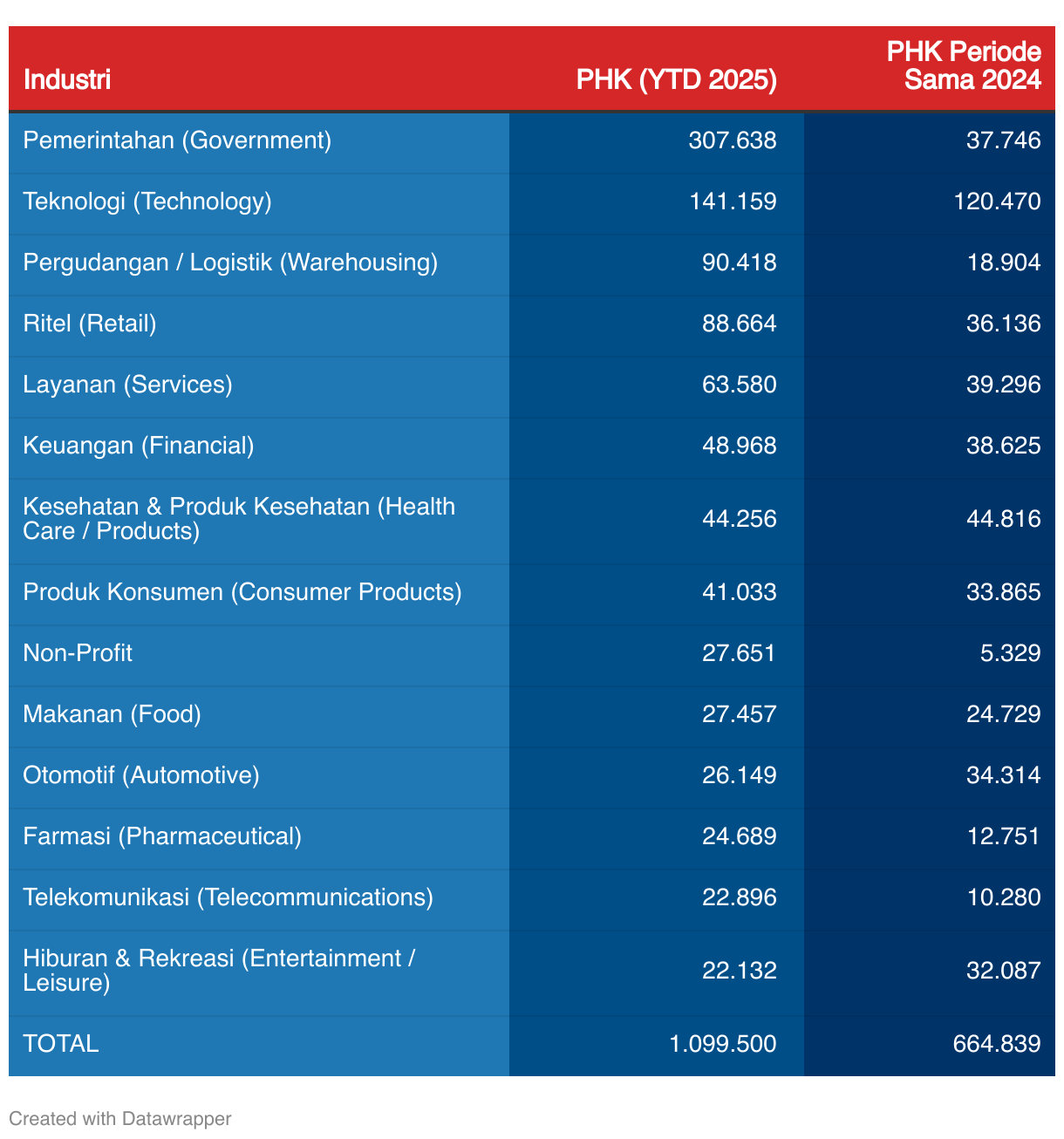Click the Telekomunikasi (Telecommunications) row label

[x=228, y=897]
